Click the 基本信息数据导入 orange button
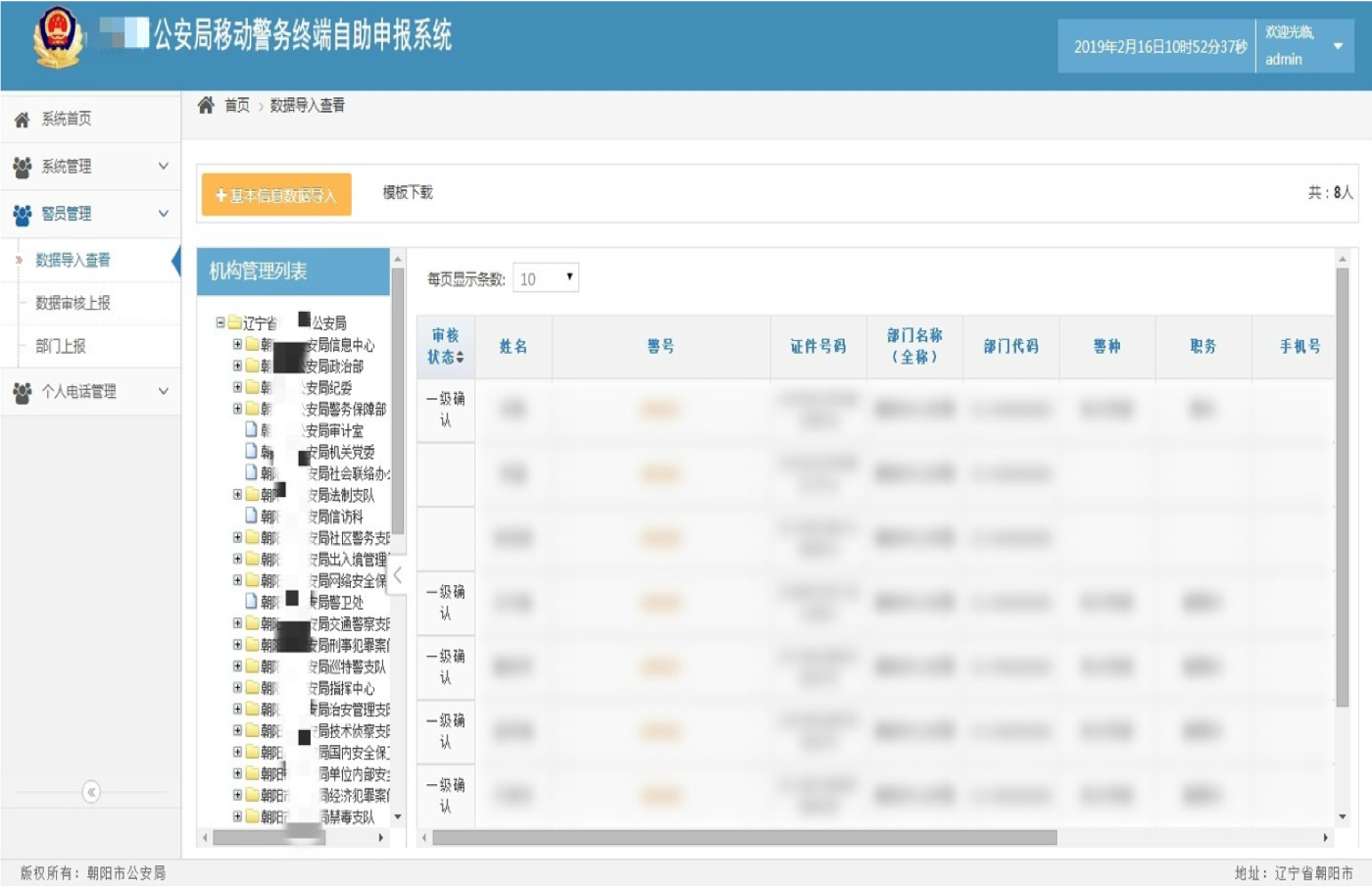The width and height of the screenshot is (1372, 886). [276, 194]
